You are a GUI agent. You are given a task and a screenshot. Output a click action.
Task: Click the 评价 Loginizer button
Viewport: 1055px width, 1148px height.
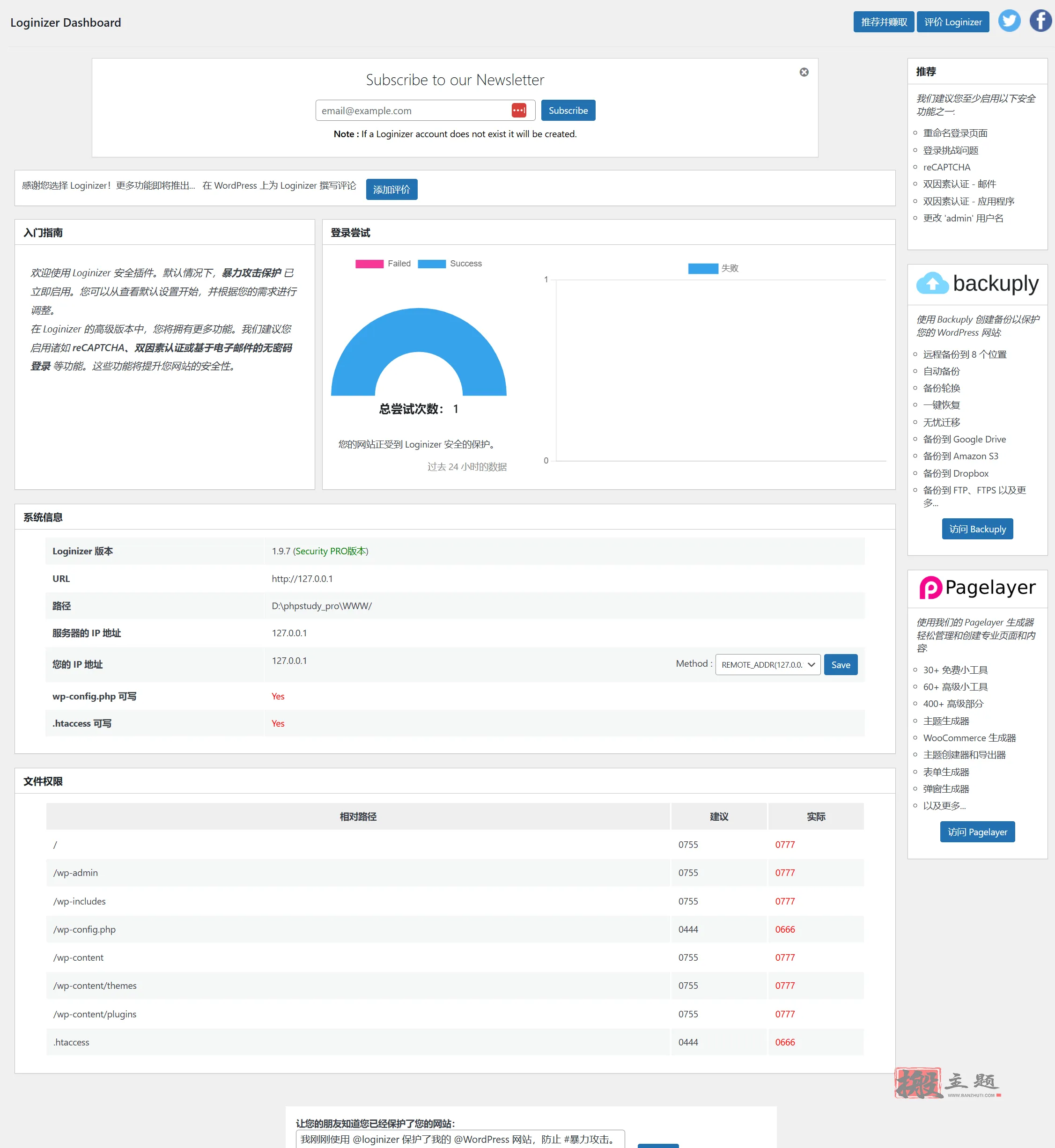(x=953, y=22)
